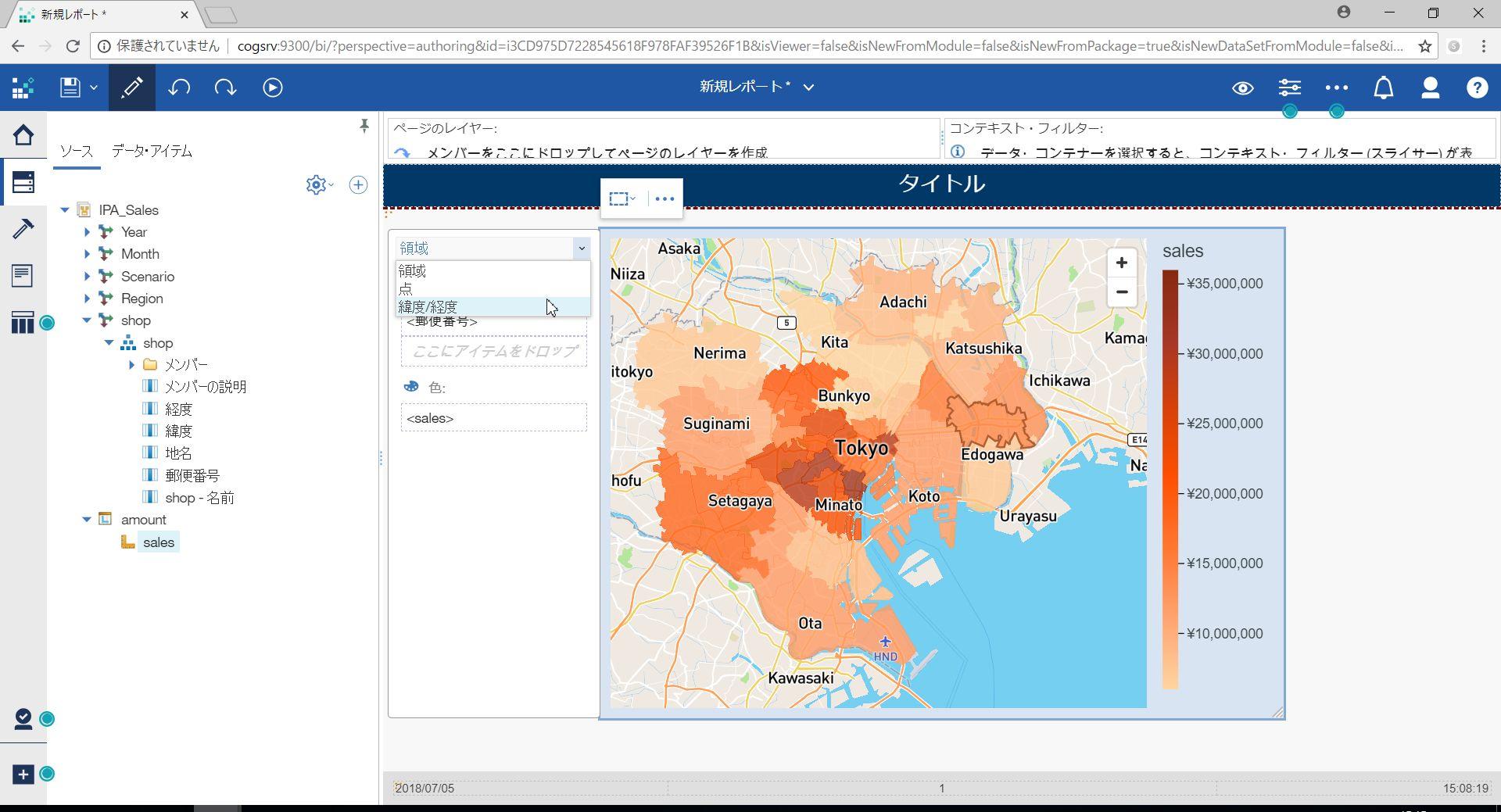The width and height of the screenshot is (1501, 812).
Task: Add a source with the plus circle
Action: coord(358,184)
